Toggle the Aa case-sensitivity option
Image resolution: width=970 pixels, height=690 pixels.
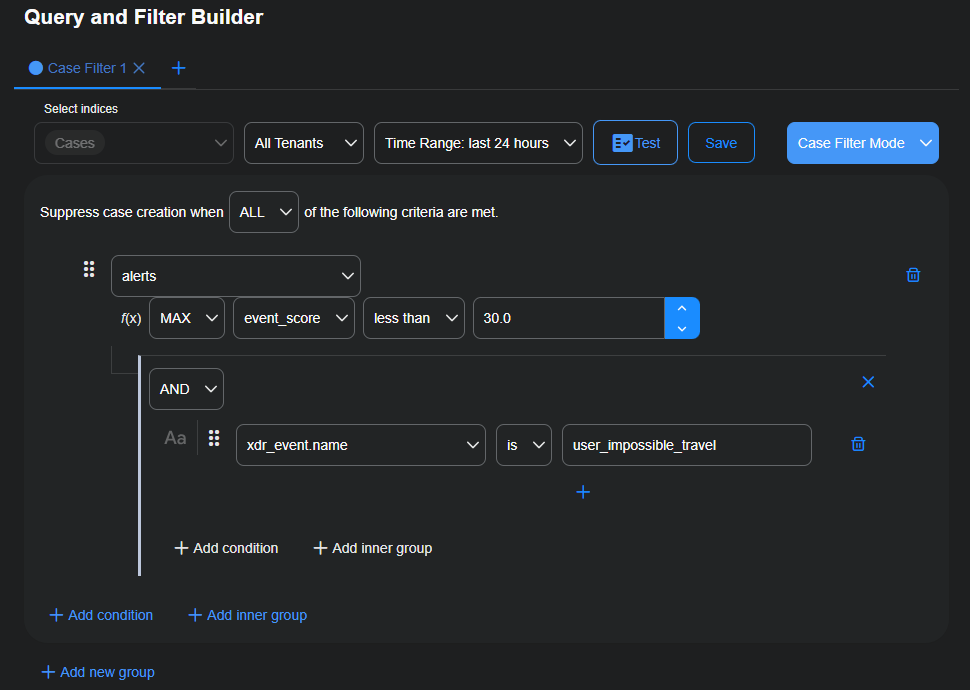click(174, 437)
